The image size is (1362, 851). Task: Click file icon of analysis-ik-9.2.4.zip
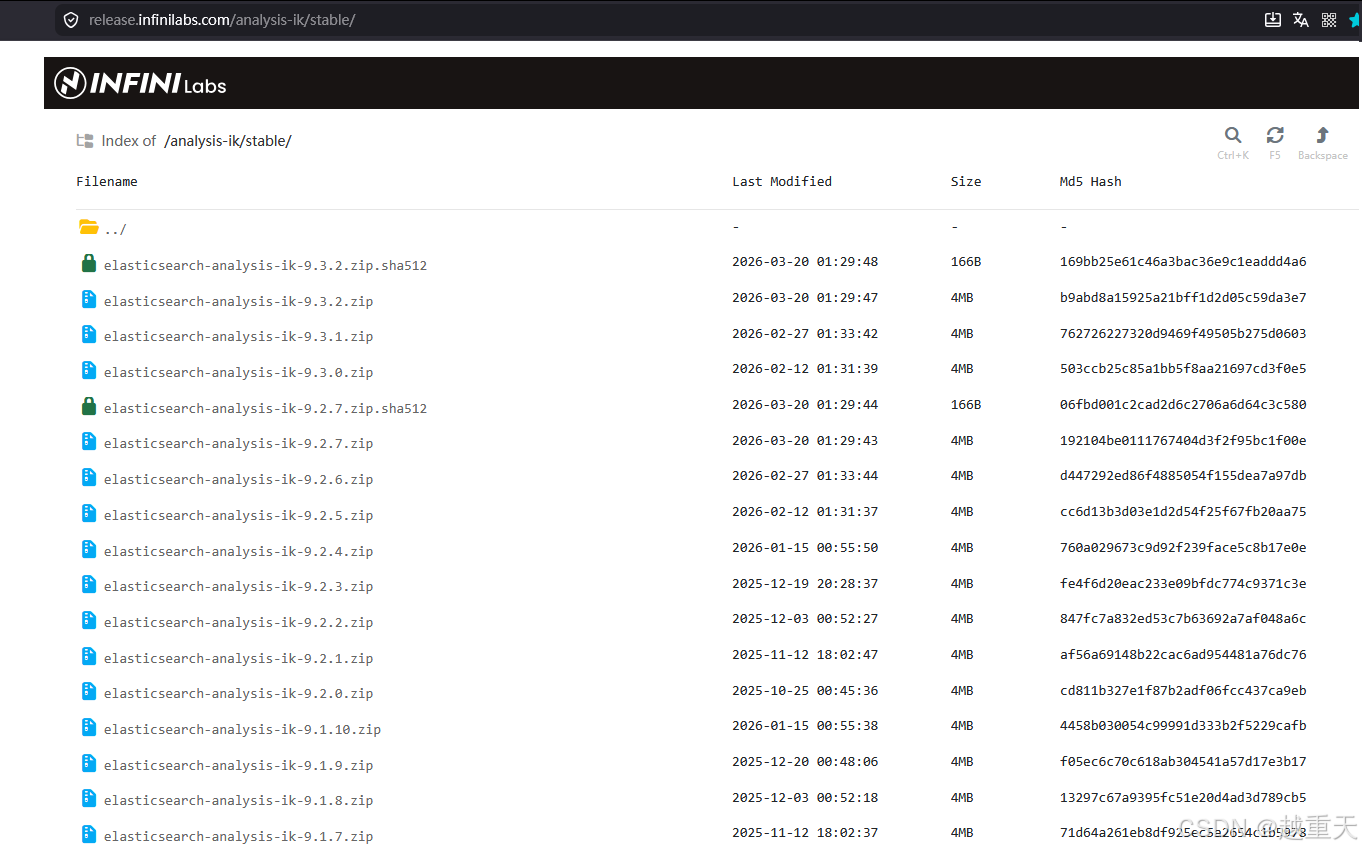click(x=89, y=549)
